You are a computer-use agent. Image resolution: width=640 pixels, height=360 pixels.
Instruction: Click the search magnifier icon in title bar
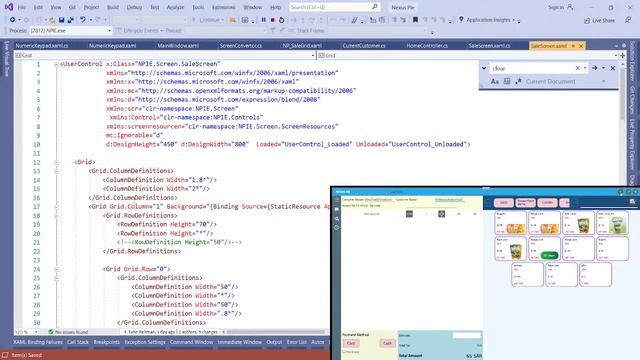[x=375, y=7]
